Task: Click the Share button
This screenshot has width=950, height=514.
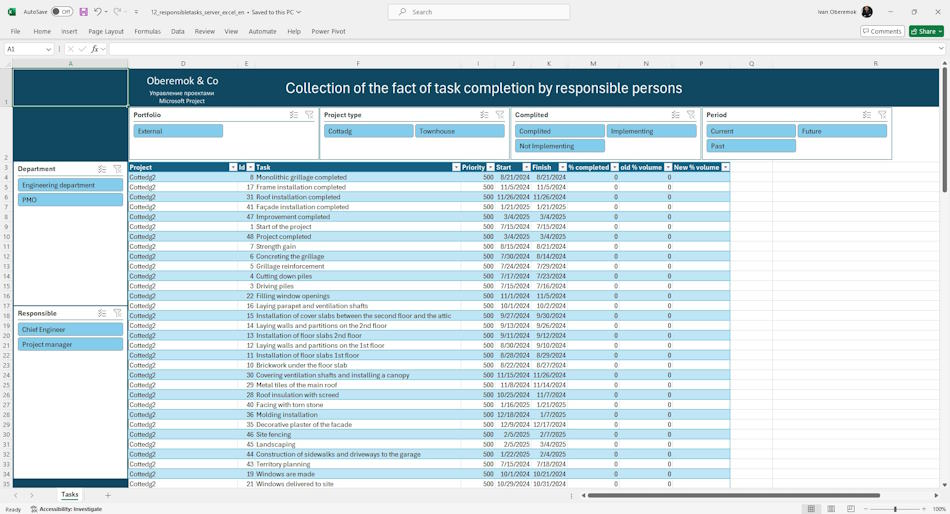Action: point(926,31)
